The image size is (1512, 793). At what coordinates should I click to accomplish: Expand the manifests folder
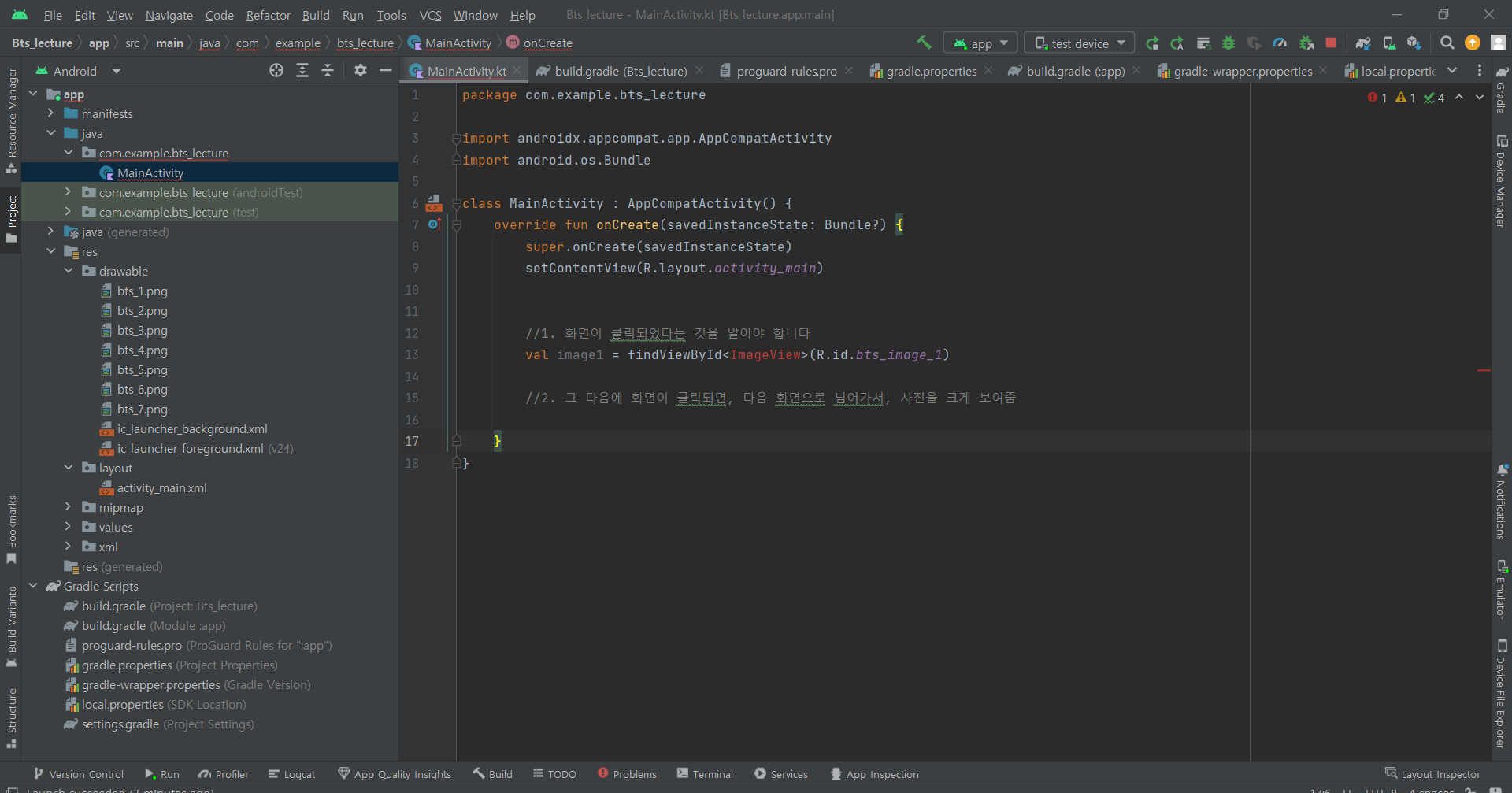[x=50, y=113]
